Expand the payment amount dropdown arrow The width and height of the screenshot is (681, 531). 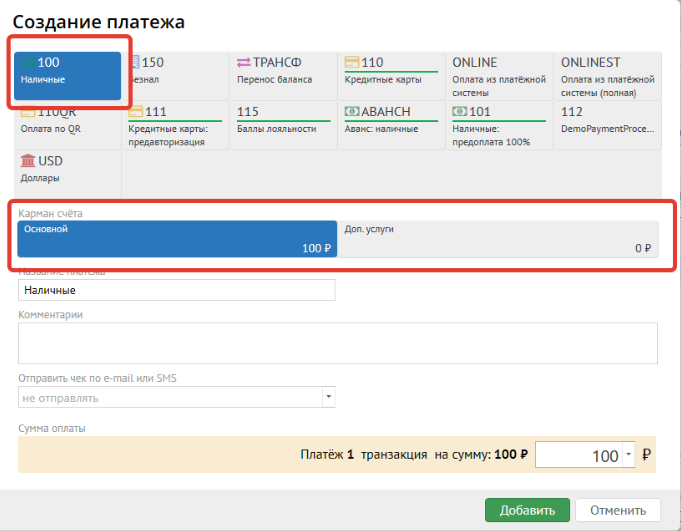628,456
